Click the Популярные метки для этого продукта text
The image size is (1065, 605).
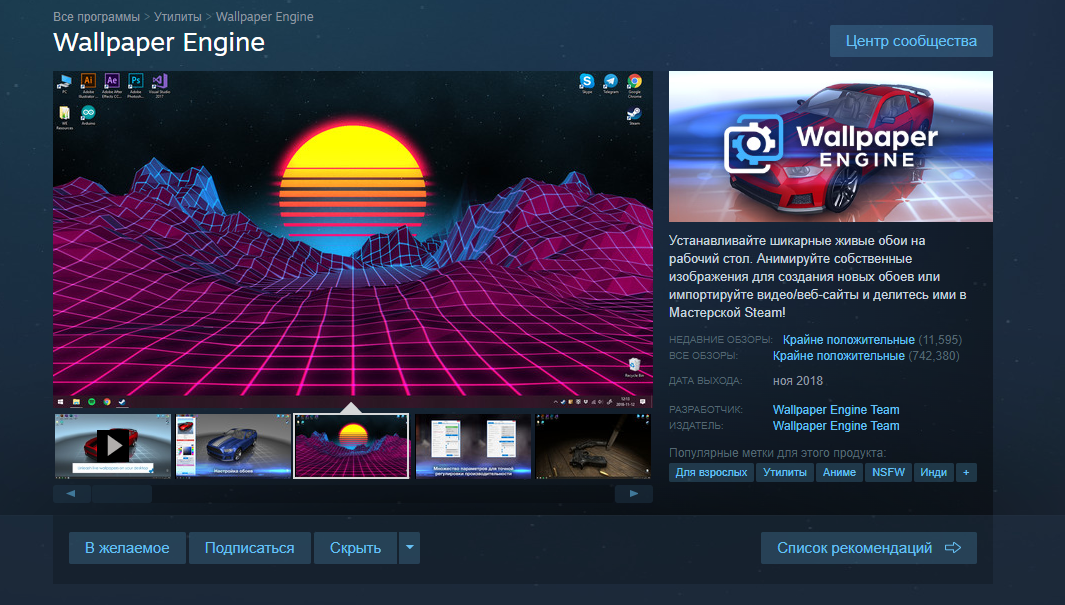(x=777, y=453)
